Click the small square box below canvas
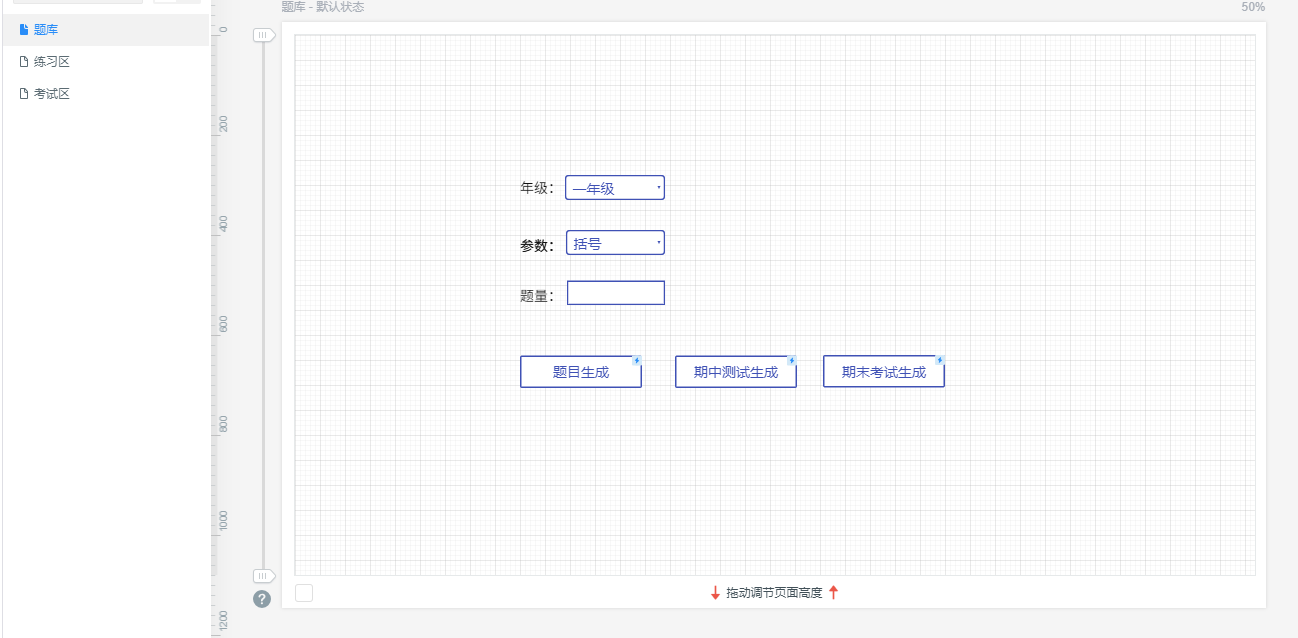This screenshot has width=1298, height=638. click(304, 593)
